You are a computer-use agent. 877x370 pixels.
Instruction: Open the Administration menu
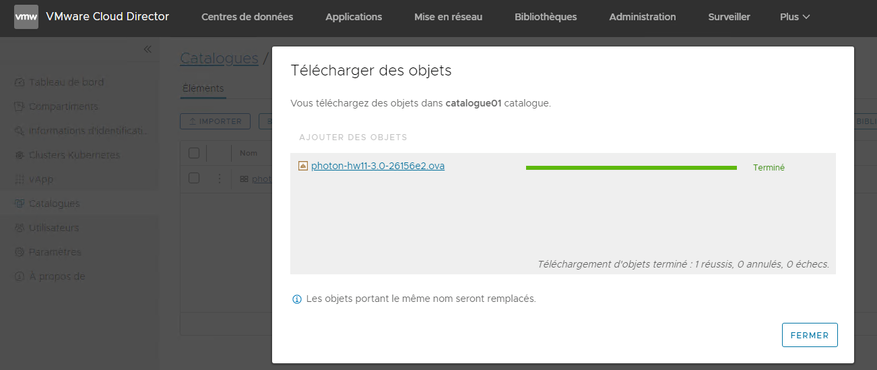coord(642,17)
